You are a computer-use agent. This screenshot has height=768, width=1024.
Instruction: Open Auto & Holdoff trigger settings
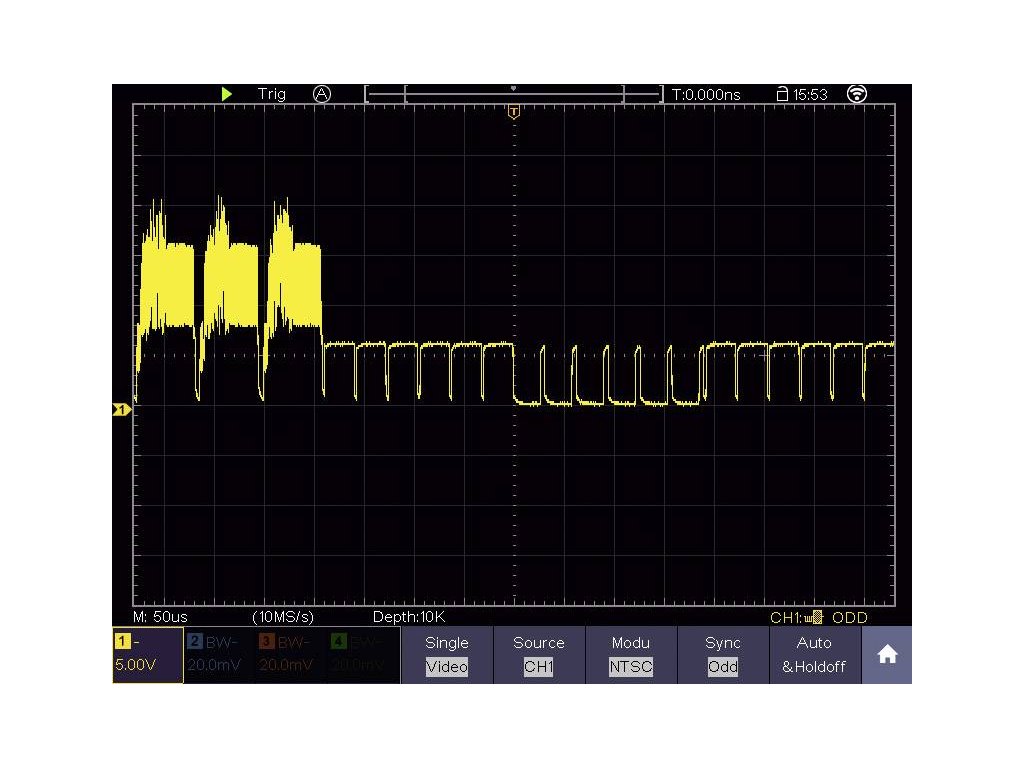point(813,655)
